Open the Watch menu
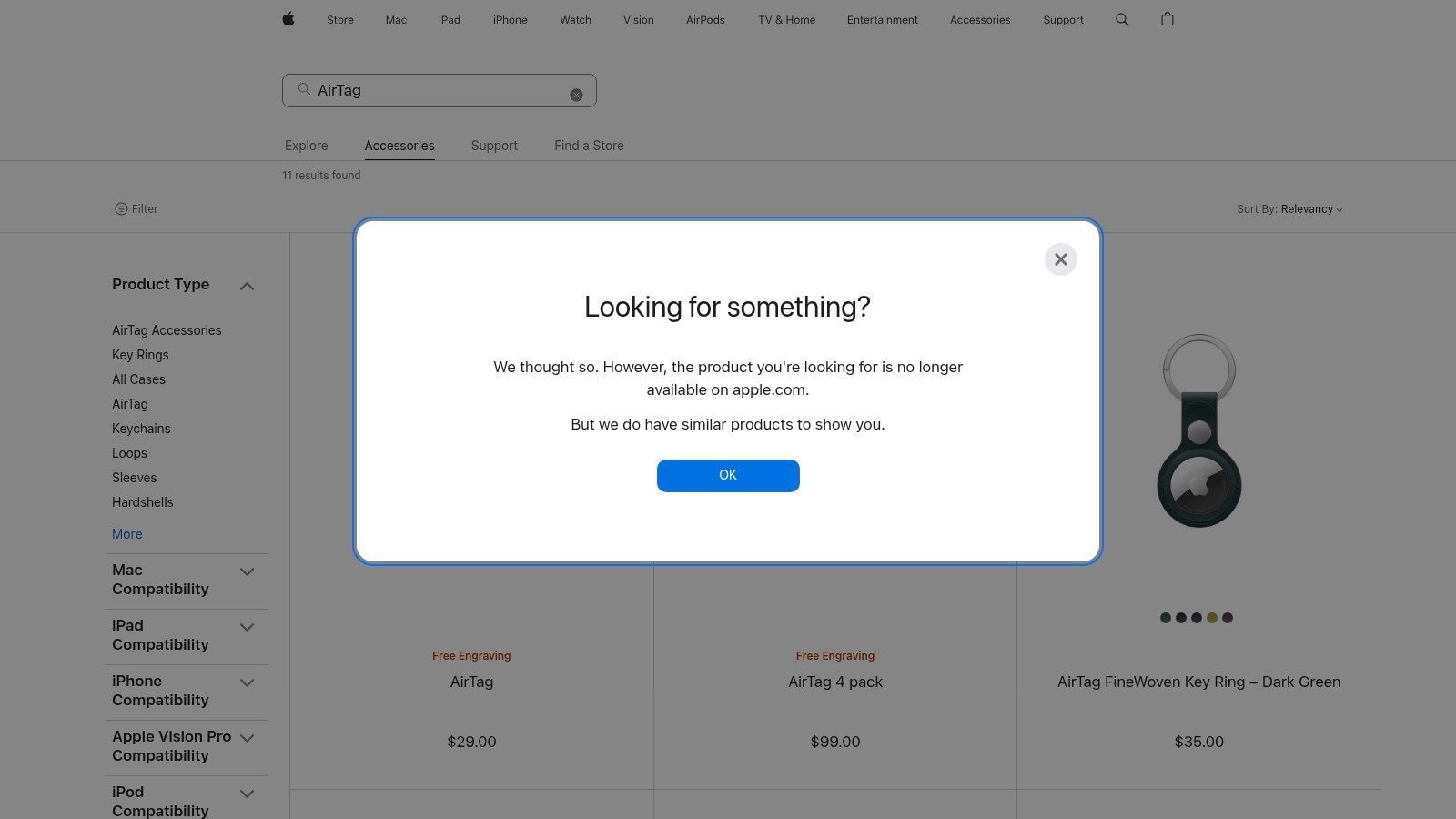The height and width of the screenshot is (819, 1456). (576, 20)
